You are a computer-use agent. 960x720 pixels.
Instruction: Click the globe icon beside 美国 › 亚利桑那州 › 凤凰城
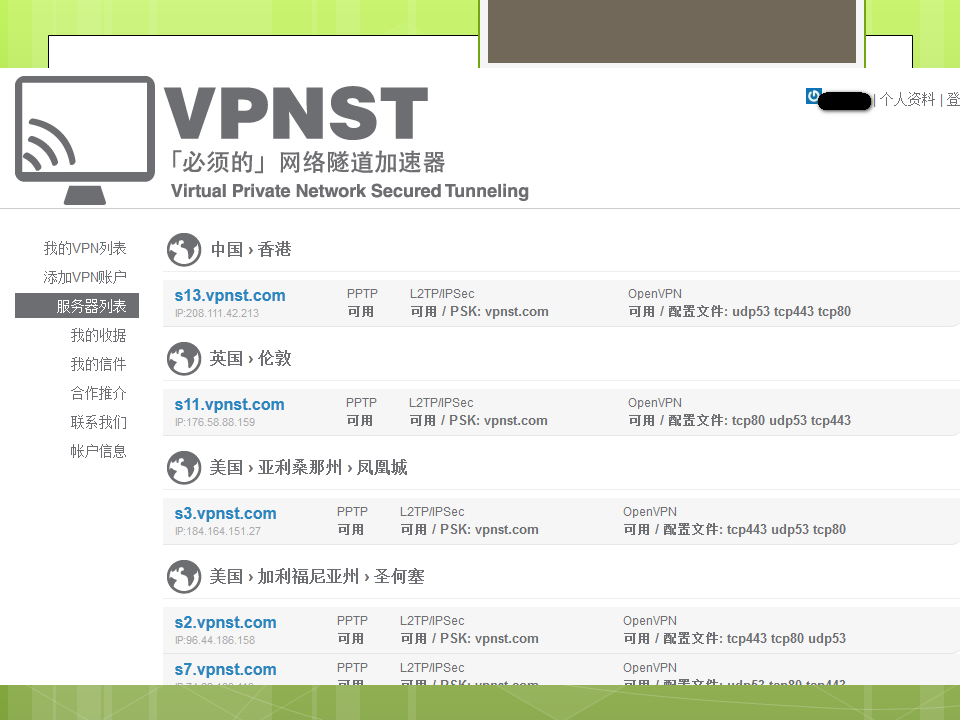[x=184, y=468]
